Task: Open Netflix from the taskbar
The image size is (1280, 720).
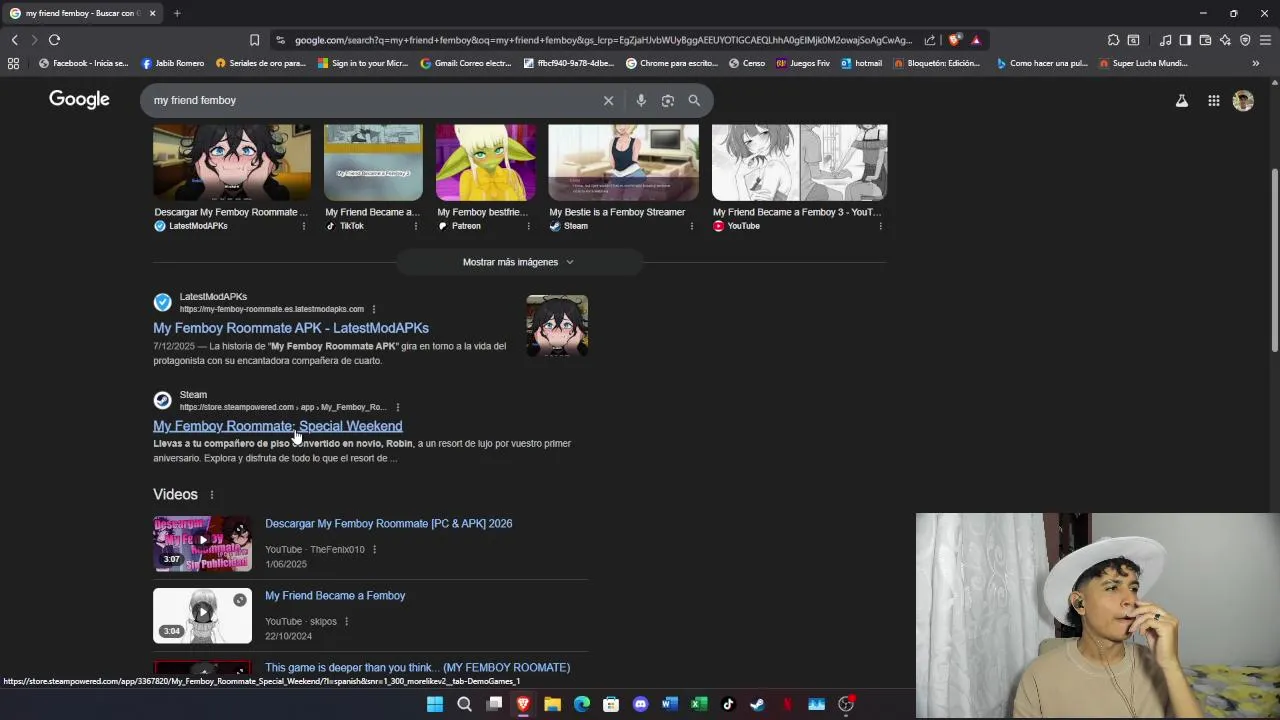Action: 787,704
